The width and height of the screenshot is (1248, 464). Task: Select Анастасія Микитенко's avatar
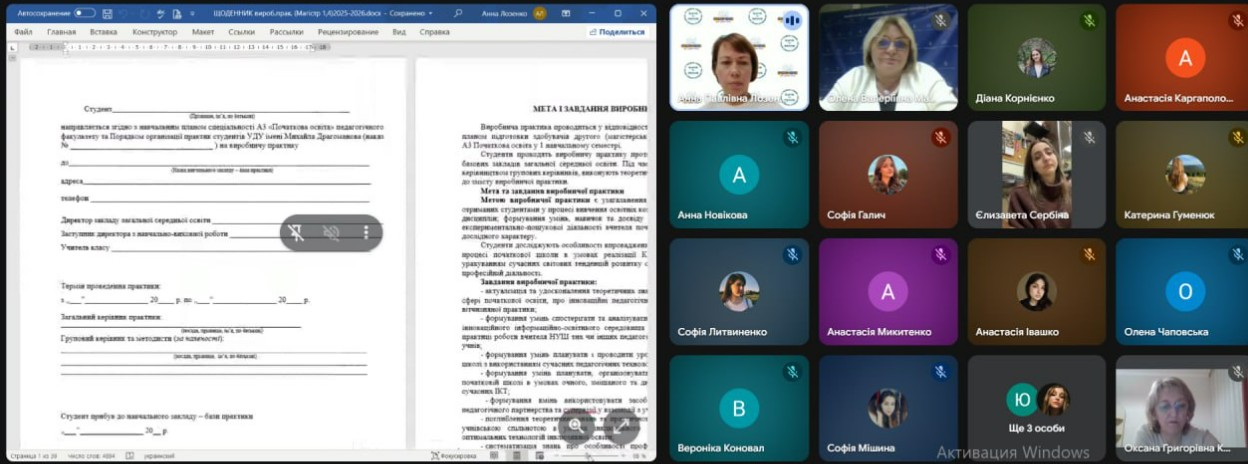point(888,291)
